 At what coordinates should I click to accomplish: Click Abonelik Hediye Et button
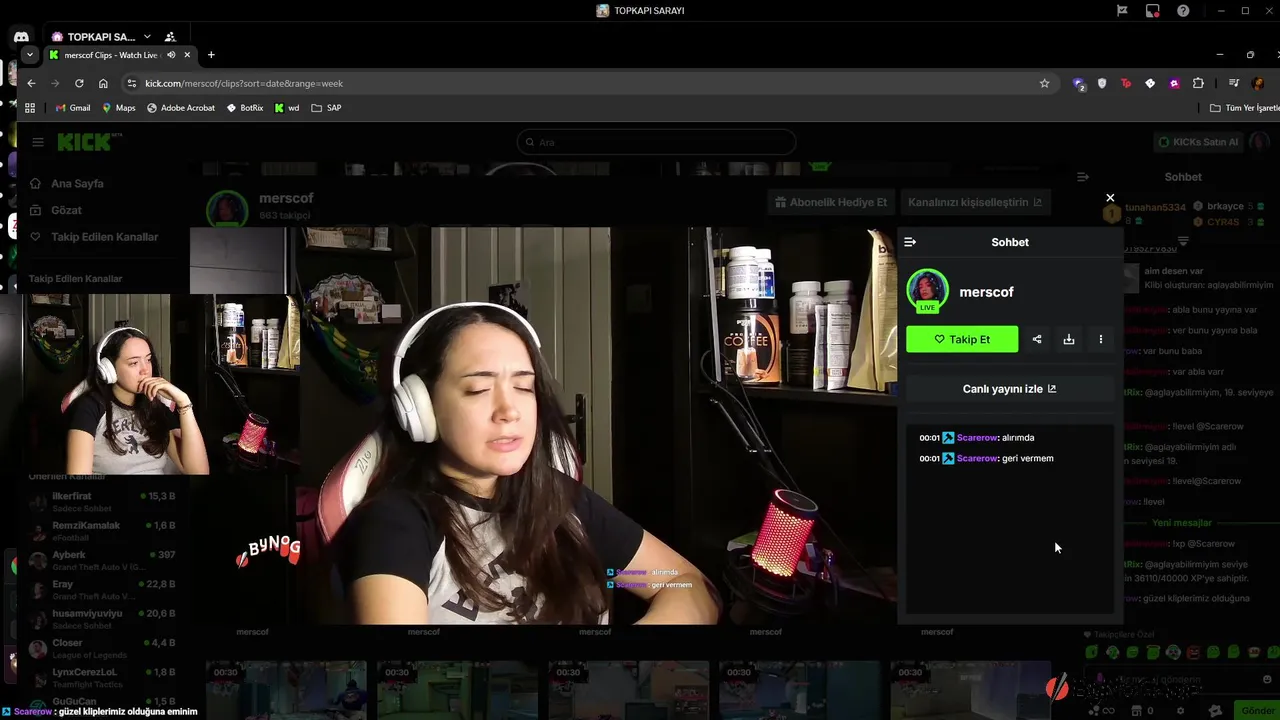point(831,202)
